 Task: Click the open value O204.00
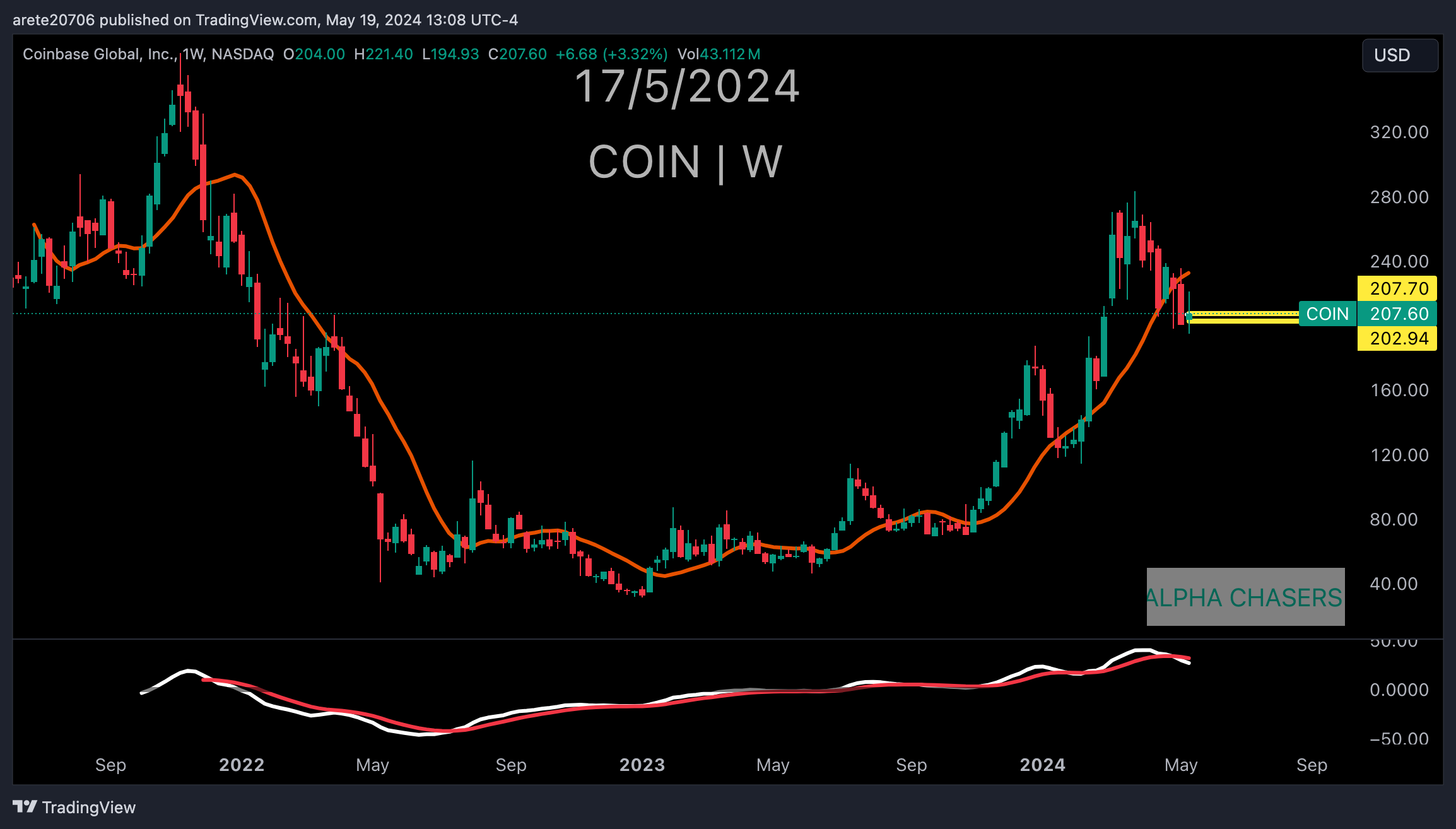(314, 54)
